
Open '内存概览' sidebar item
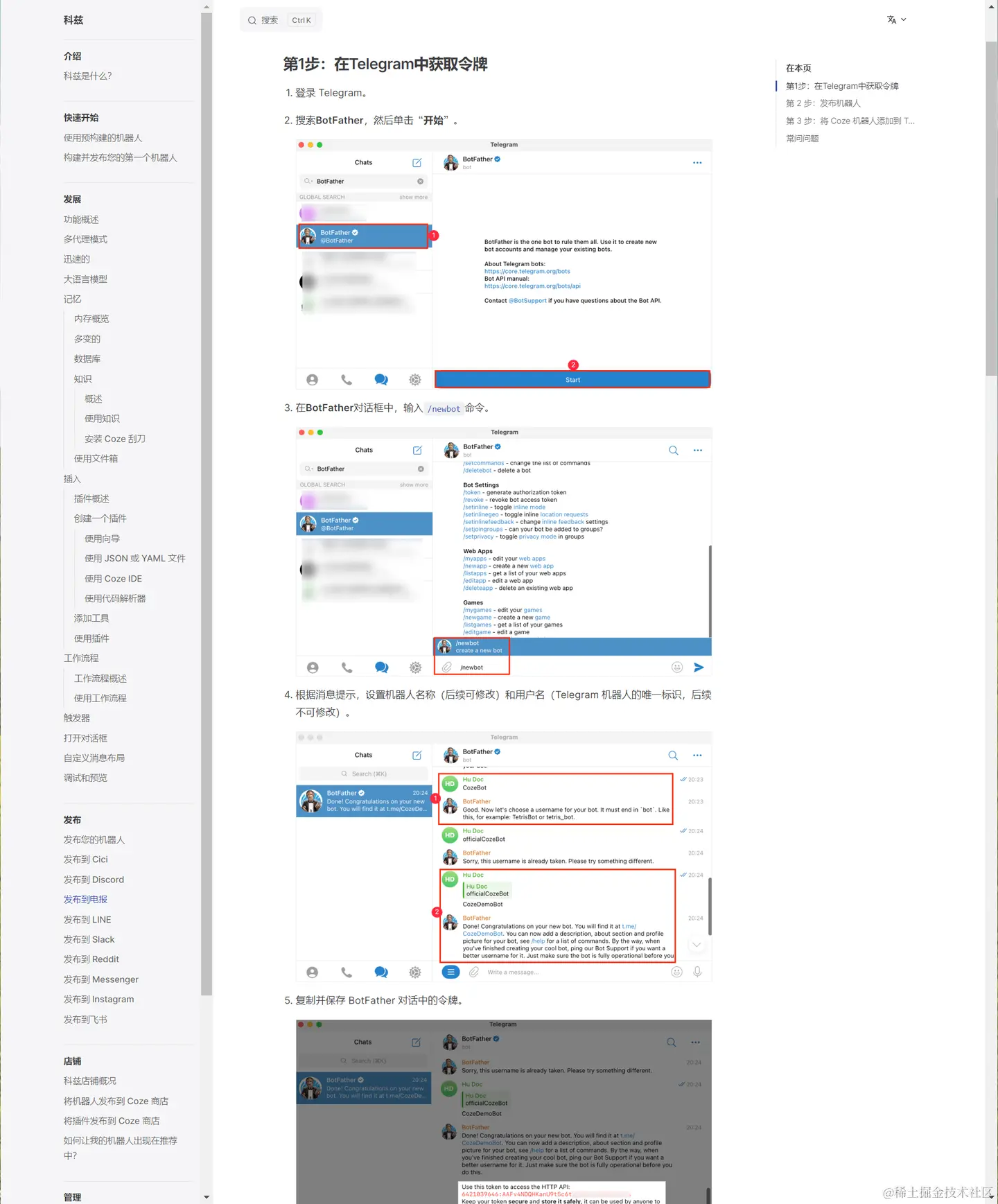click(x=92, y=319)
